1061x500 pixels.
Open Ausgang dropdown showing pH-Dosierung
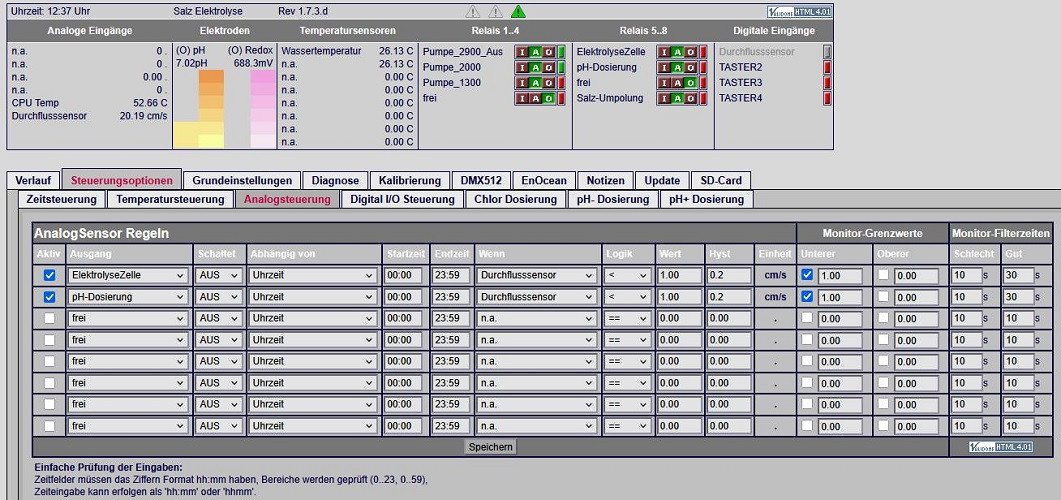click(x=127, y=296)
